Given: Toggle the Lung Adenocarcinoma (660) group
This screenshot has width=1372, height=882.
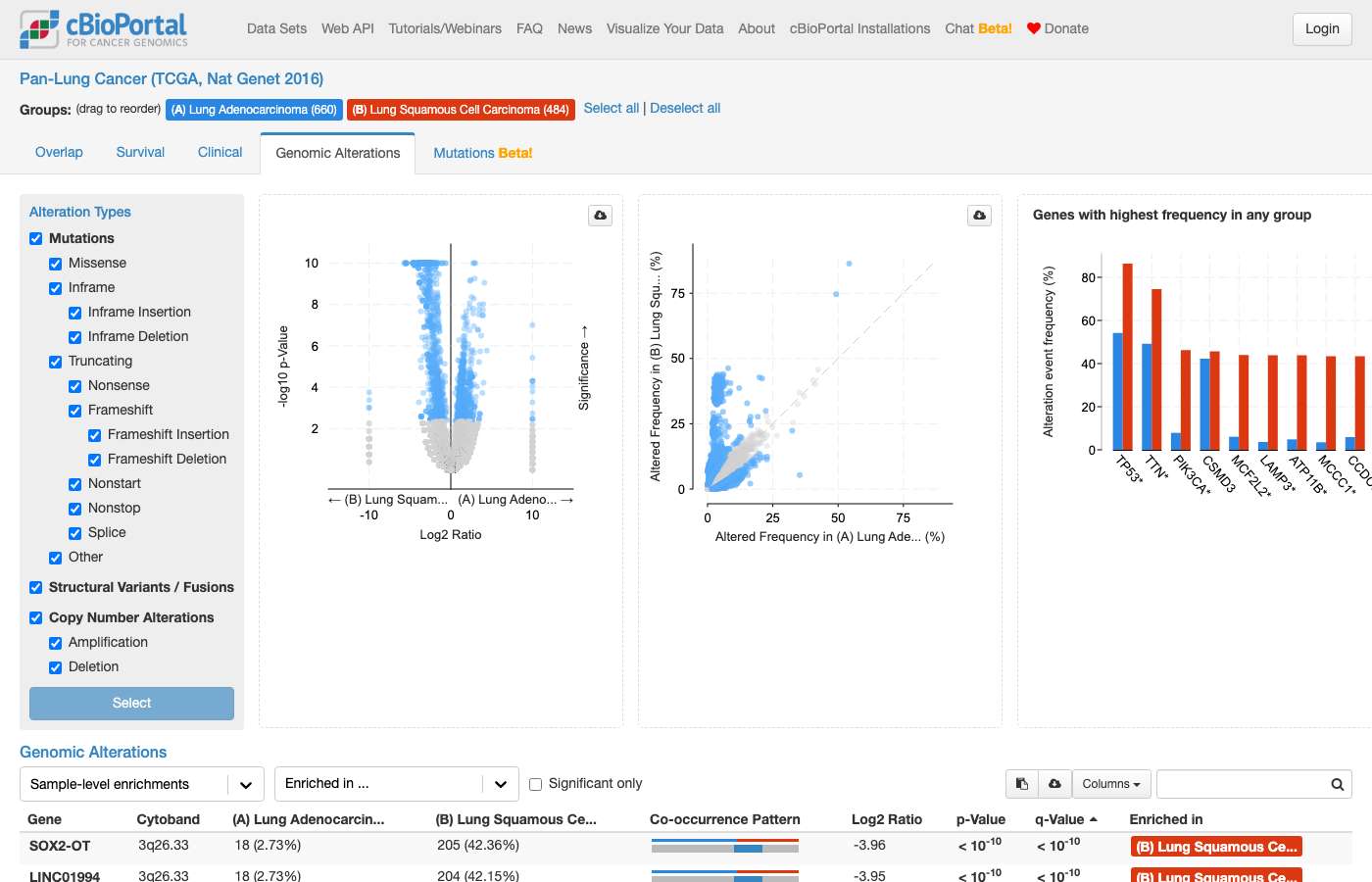Looking at the screenshot, I should click(254, 110).
